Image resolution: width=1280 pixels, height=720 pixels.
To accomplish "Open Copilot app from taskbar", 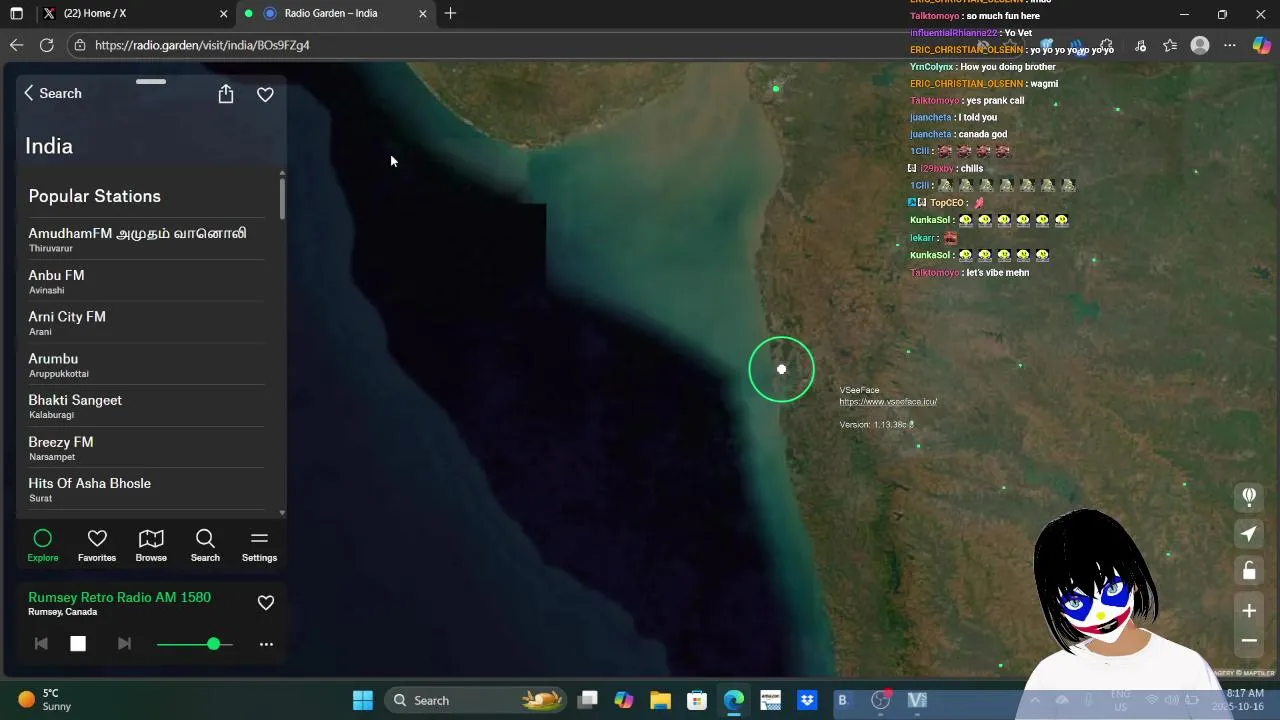I will (x=623, y=700).
